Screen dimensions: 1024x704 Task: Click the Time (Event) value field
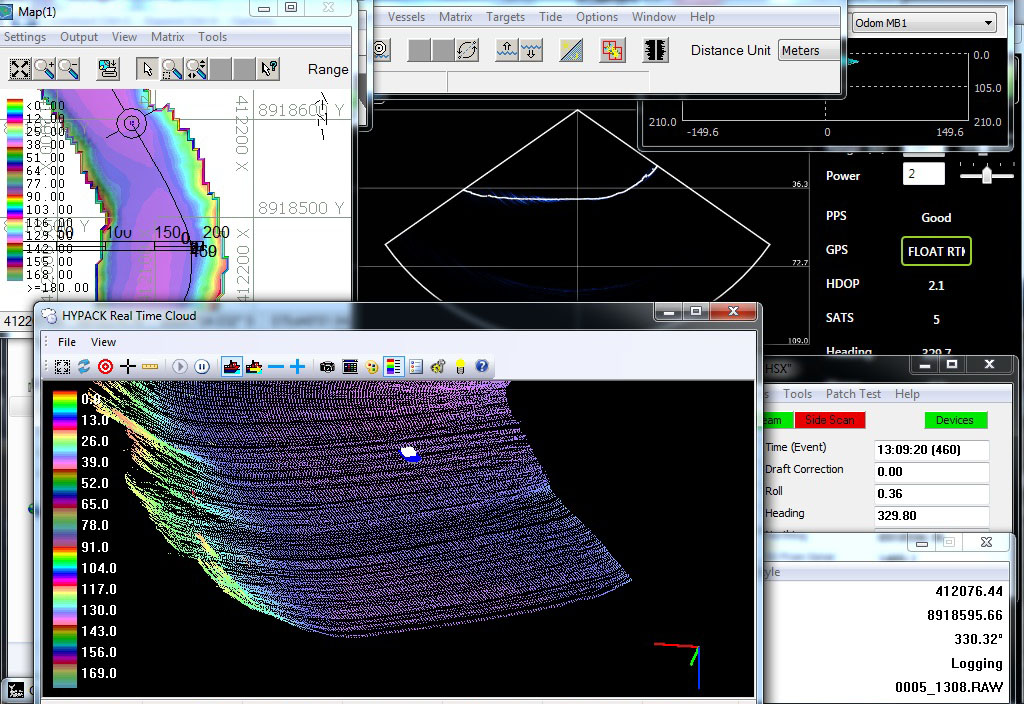pyautogui.click(x=932, y=449)
